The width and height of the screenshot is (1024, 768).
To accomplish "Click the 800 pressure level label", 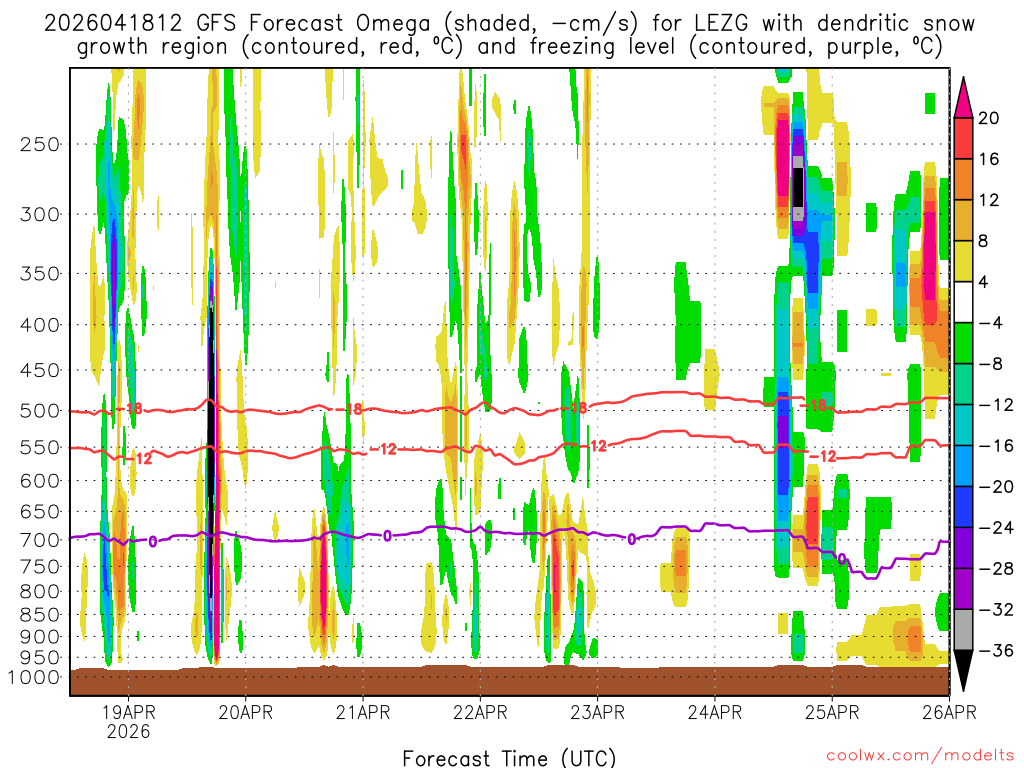I will (40, 591).
